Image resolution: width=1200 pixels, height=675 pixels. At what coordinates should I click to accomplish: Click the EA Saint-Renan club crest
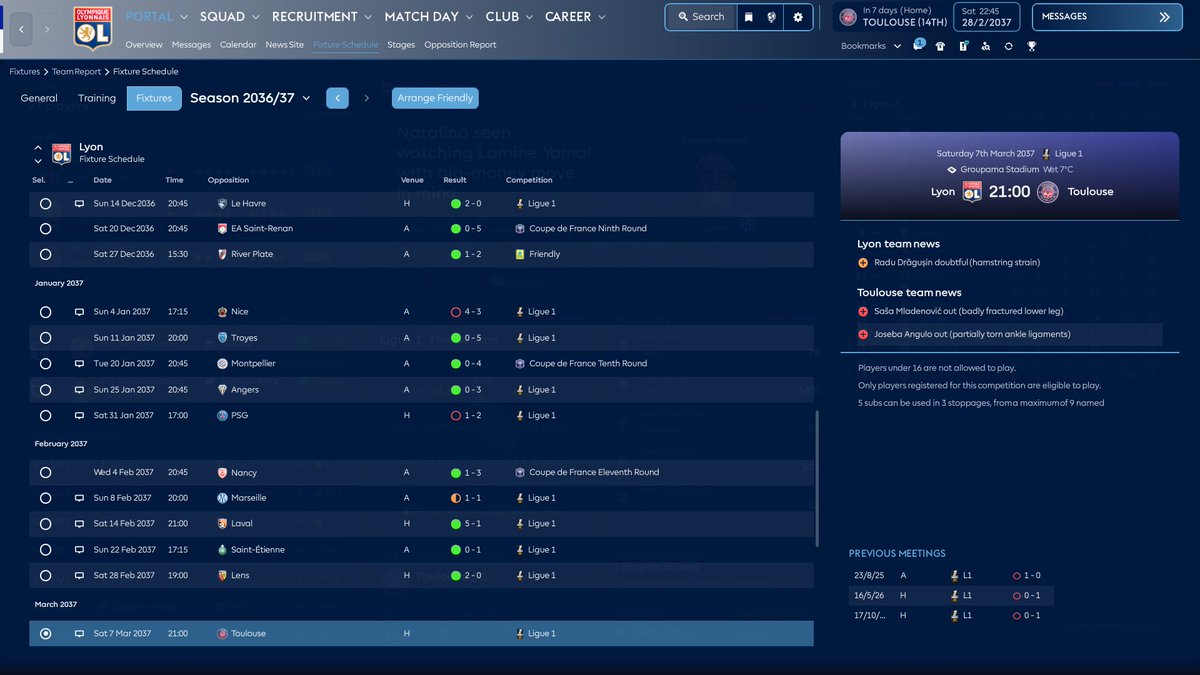pyautogui.click(x=222, y=229)
